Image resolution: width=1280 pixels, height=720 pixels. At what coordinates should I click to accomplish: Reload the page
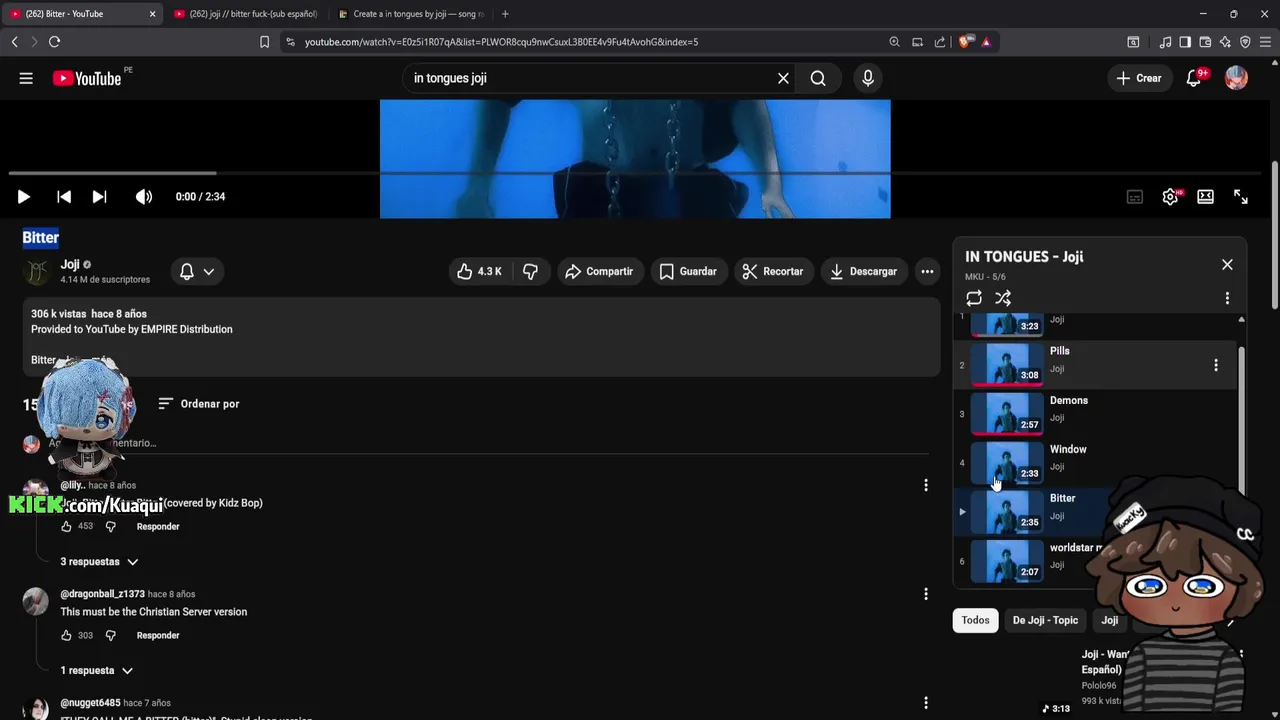54,42
